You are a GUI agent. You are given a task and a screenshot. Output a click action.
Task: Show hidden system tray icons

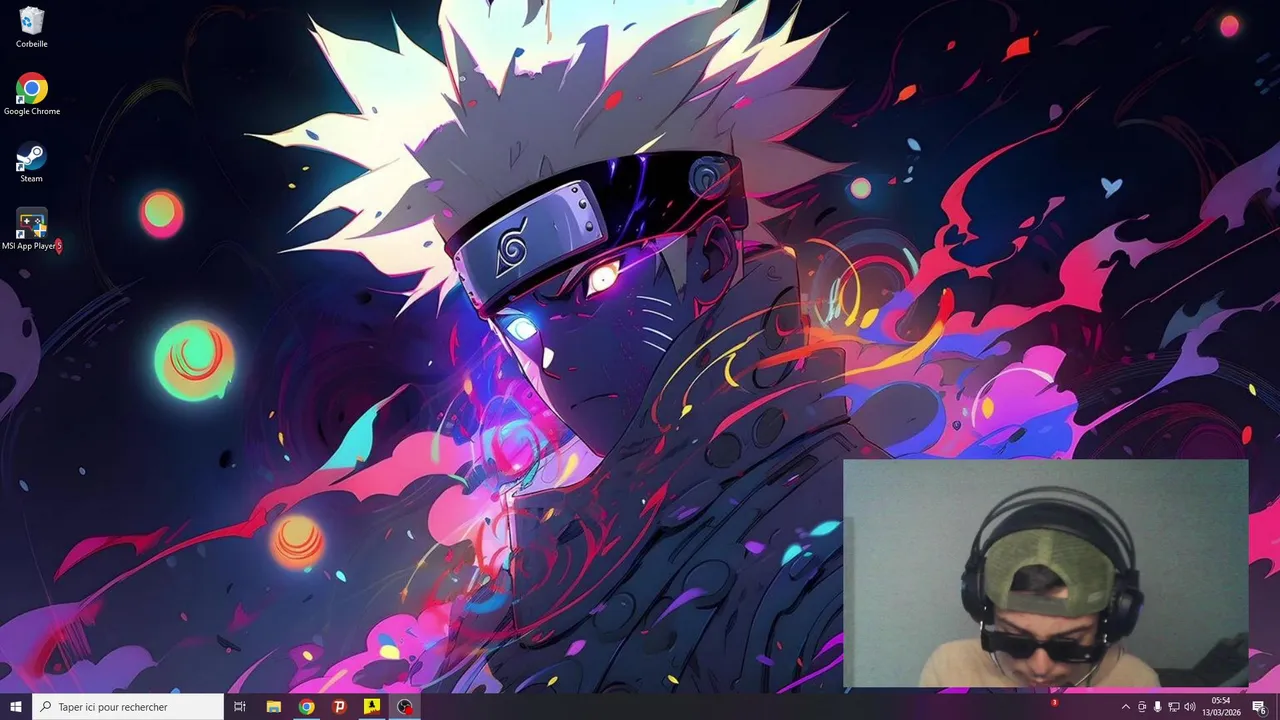point(1126,707)
